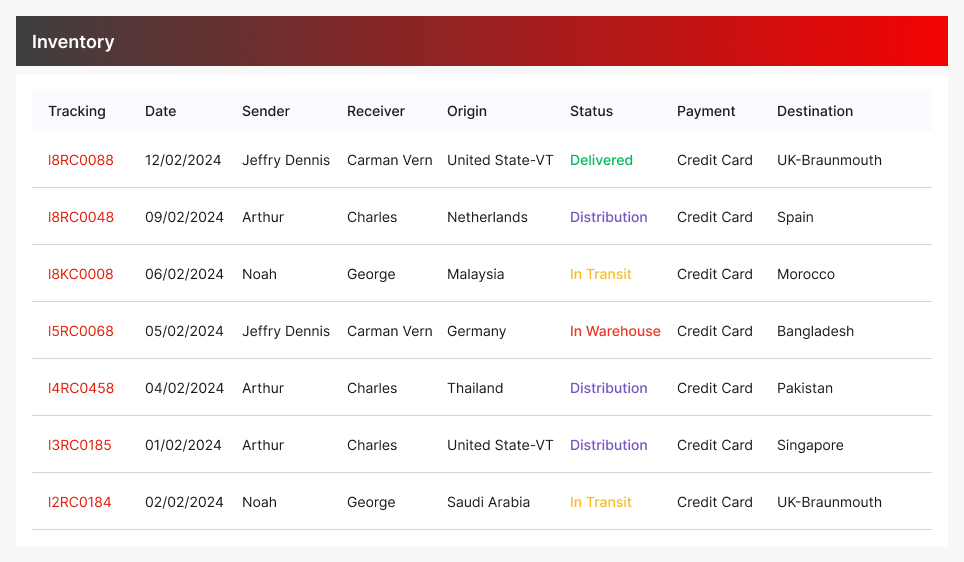Screen dimensions: 964x562
Task: Click the Payment column header
Action: pyautogui.click(x=706, y=111)
